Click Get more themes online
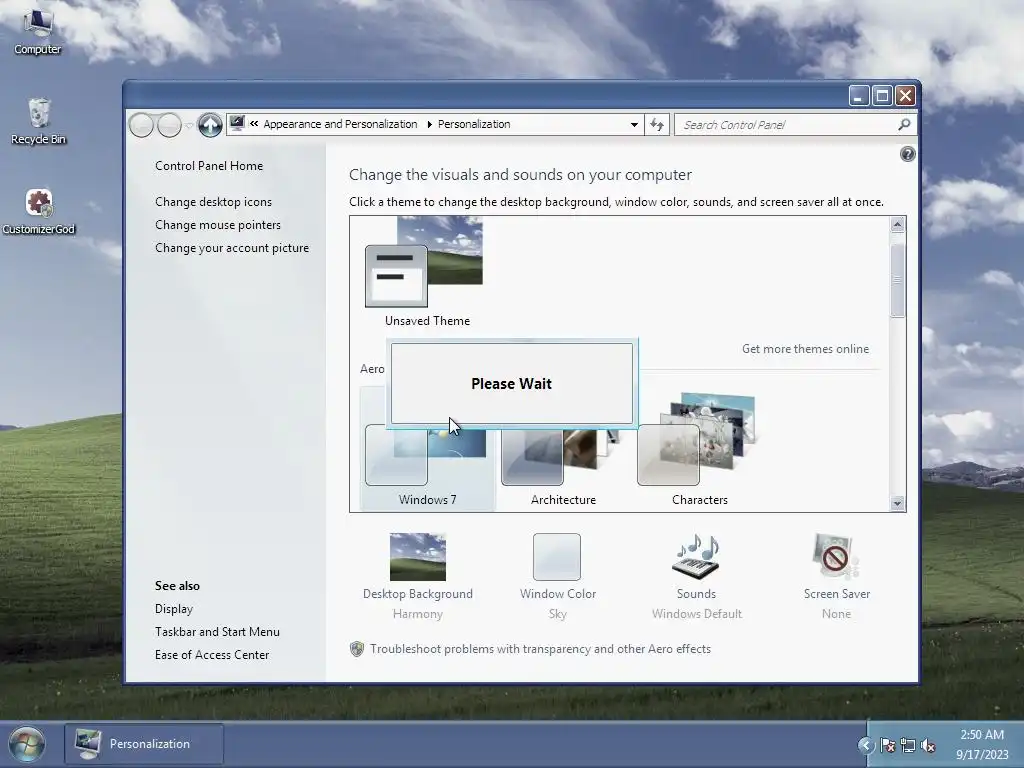Screen dimensions: 1024x768 click(805, 349)
